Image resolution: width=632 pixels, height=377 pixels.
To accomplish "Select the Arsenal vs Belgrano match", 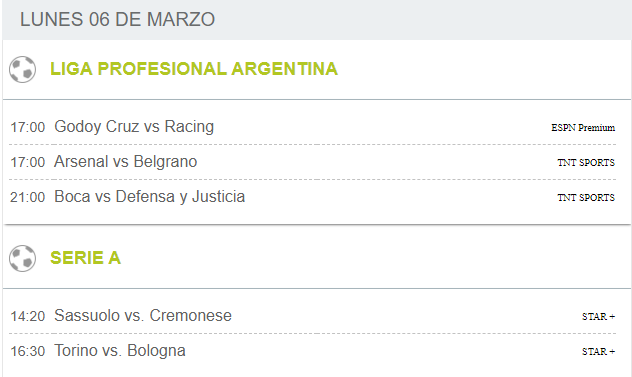I will (125, 162).
